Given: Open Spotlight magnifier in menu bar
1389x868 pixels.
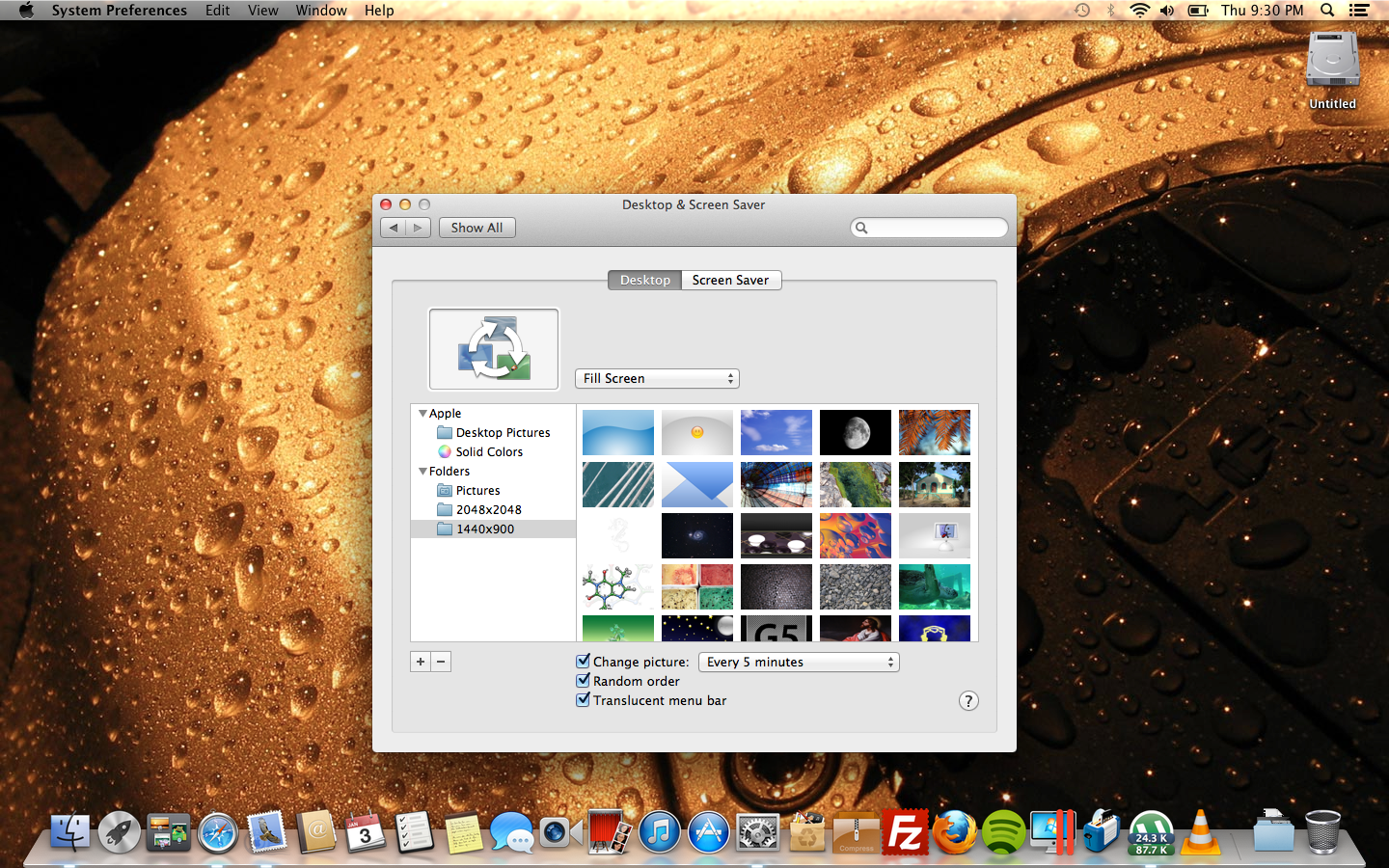Looking at the screenshot, I should pyautogui.click(x=1327, y=11).
